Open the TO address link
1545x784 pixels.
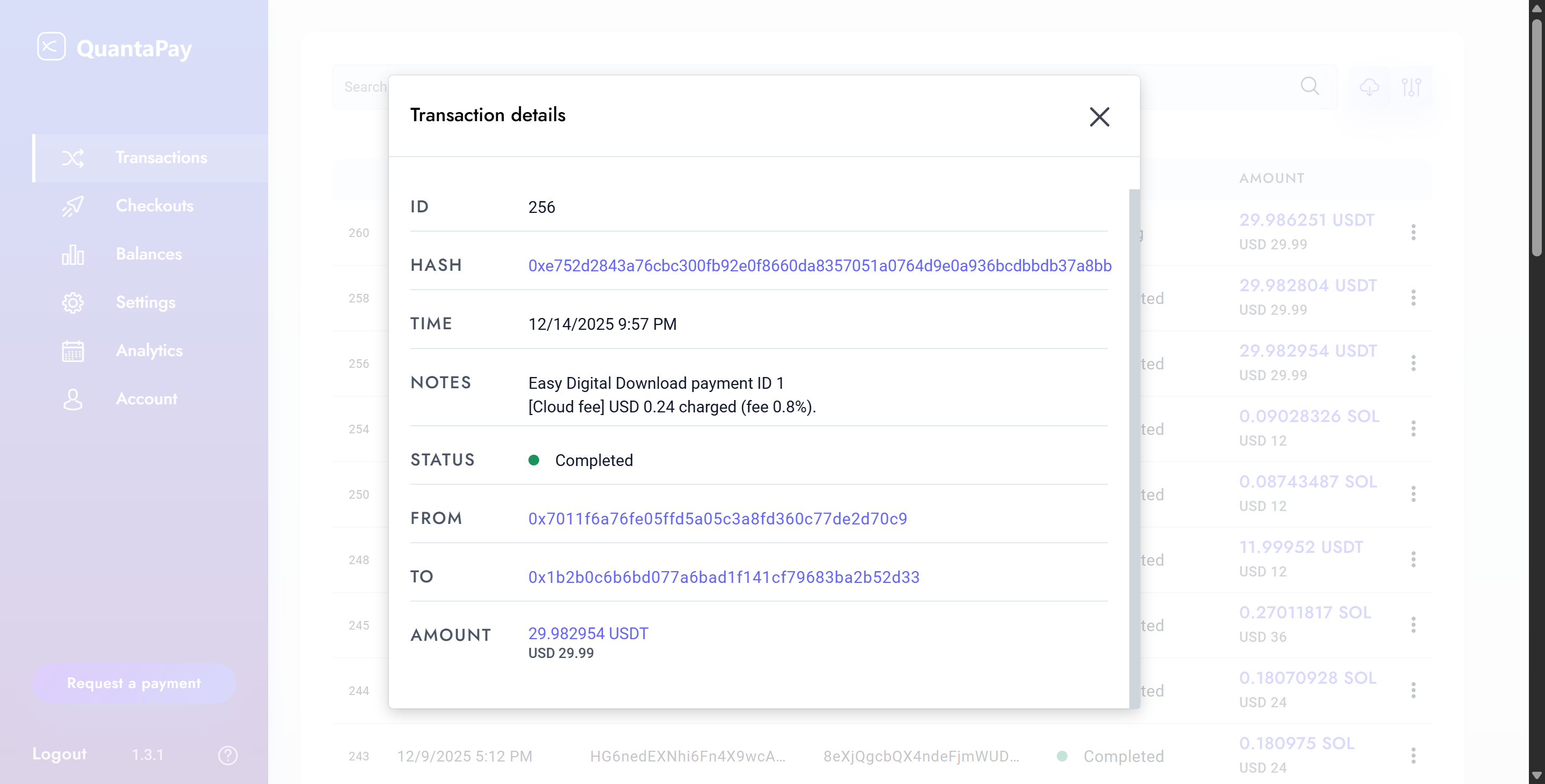[x=723, y=577]
